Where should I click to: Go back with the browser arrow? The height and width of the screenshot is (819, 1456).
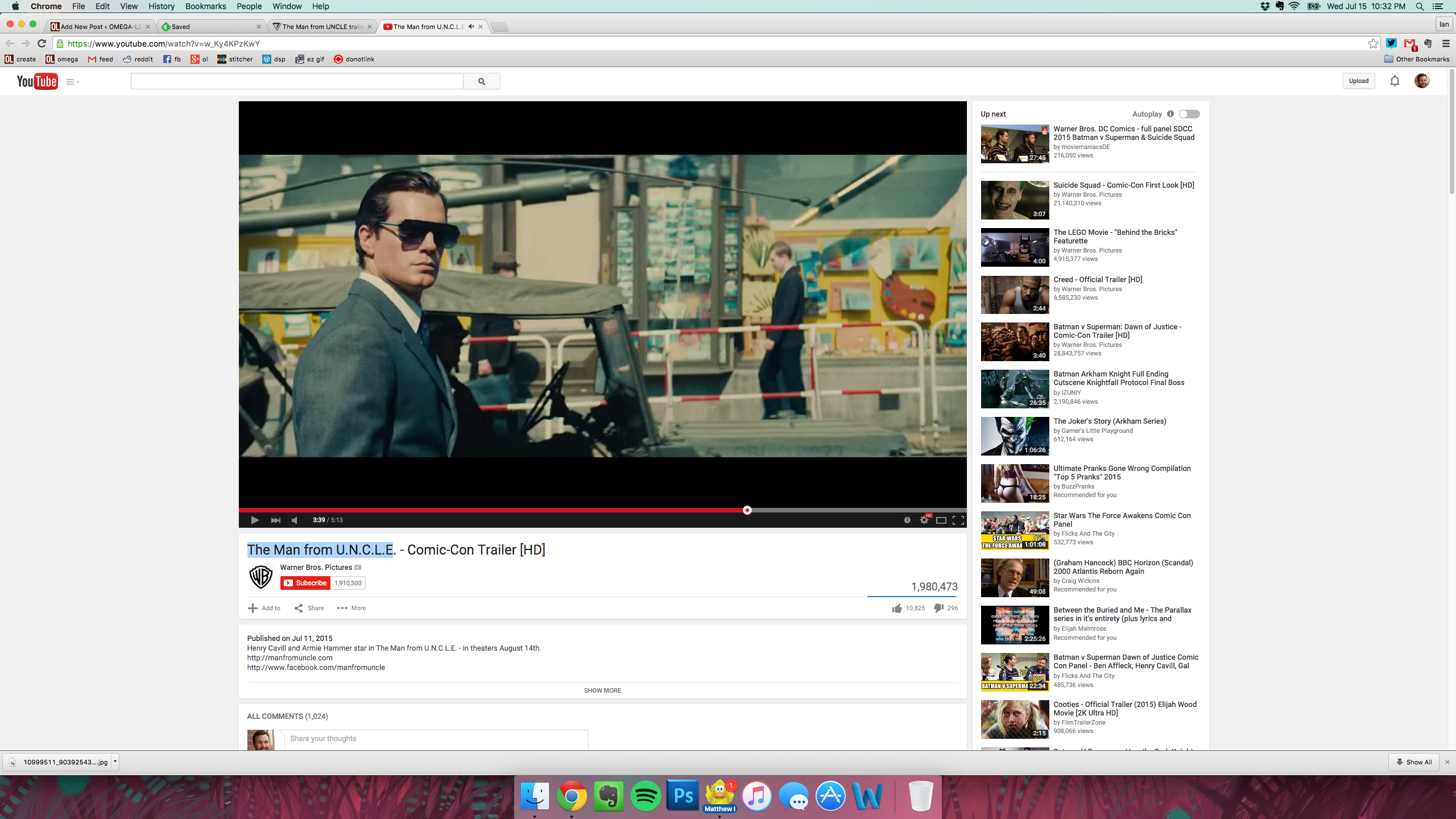click(10, 43)
